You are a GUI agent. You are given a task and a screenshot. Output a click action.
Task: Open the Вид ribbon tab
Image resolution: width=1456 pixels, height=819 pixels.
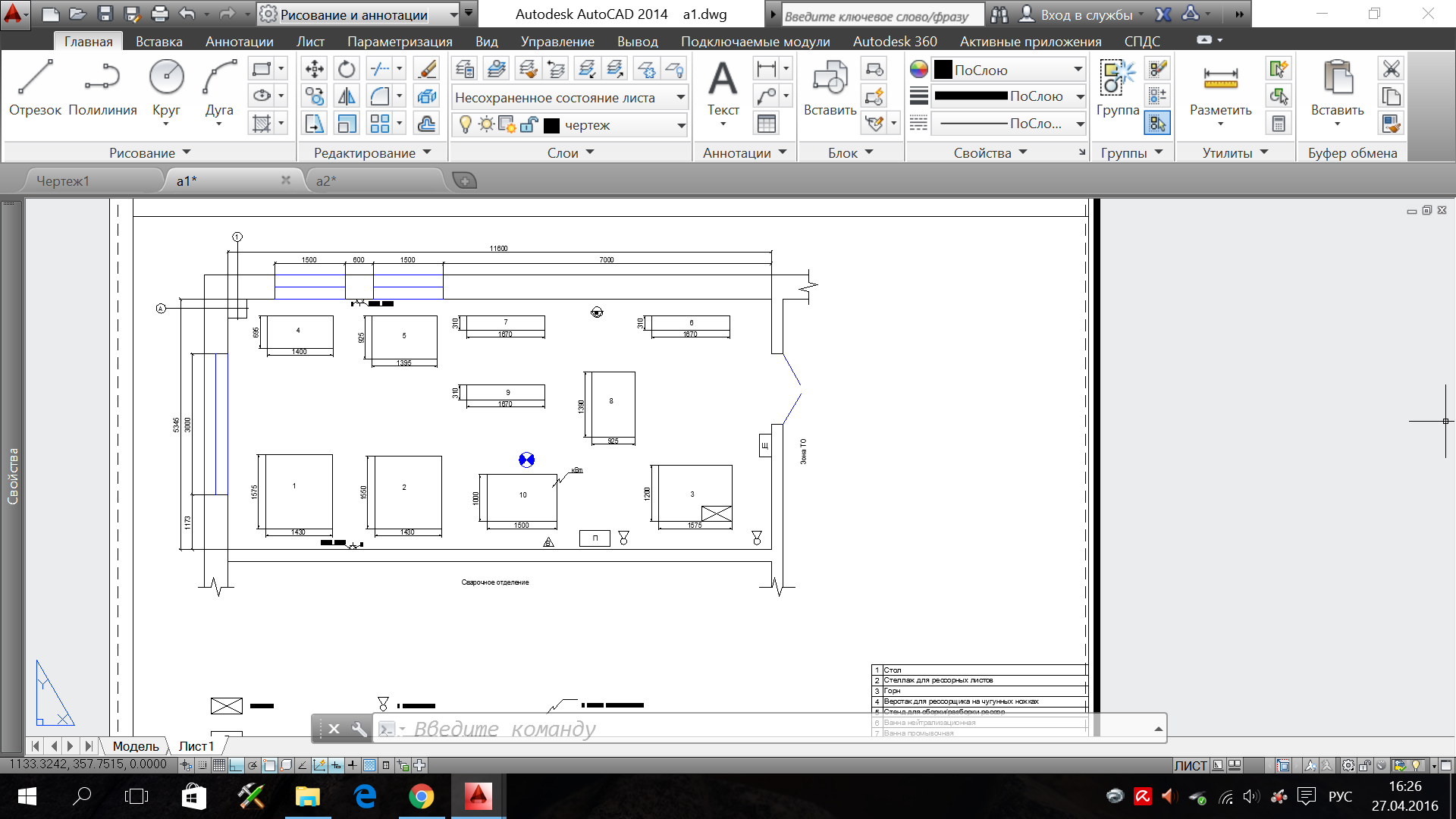click(486, 42)
